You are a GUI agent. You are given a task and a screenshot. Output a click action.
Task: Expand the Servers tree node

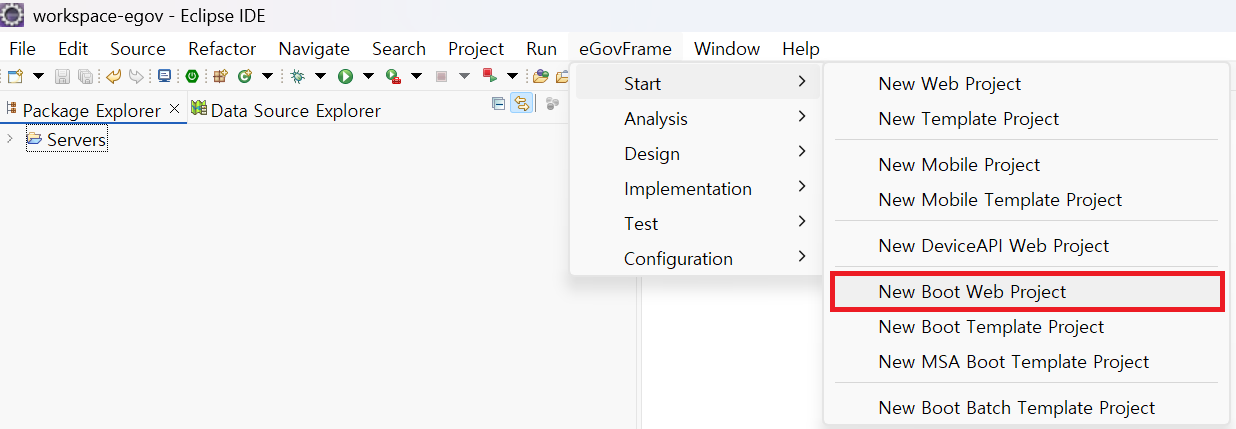tap(10, 139)
